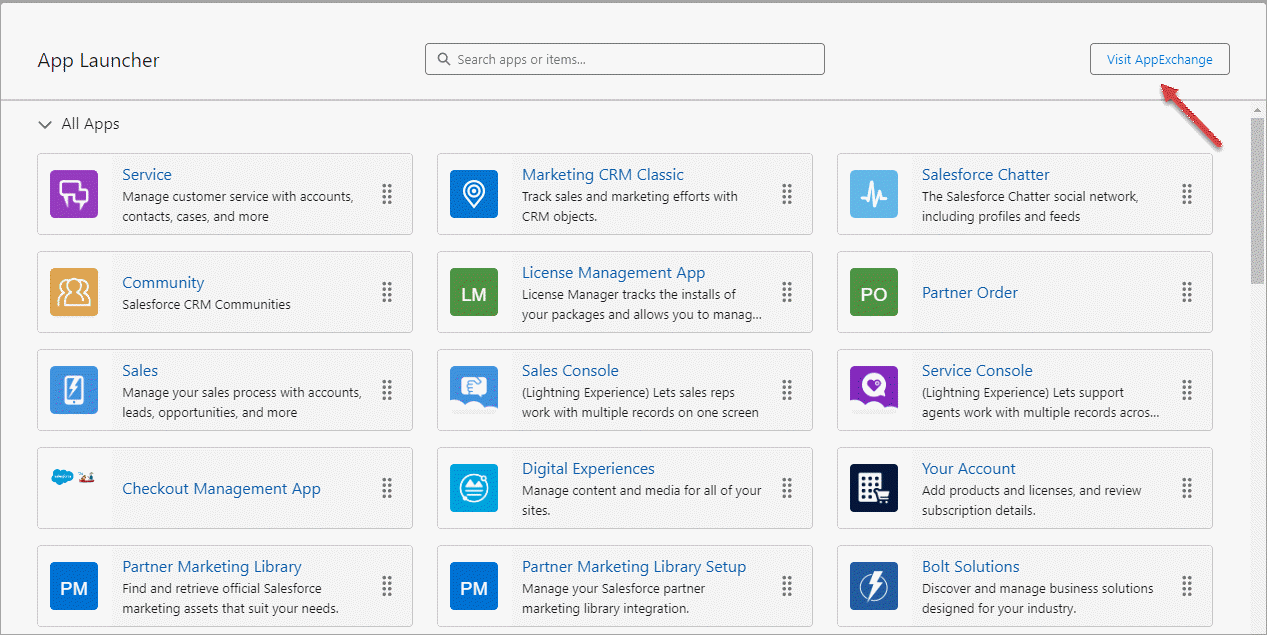Collapse the All Apps section chevron
Viewport: 1267px width, 635px height.
(44, 125)
